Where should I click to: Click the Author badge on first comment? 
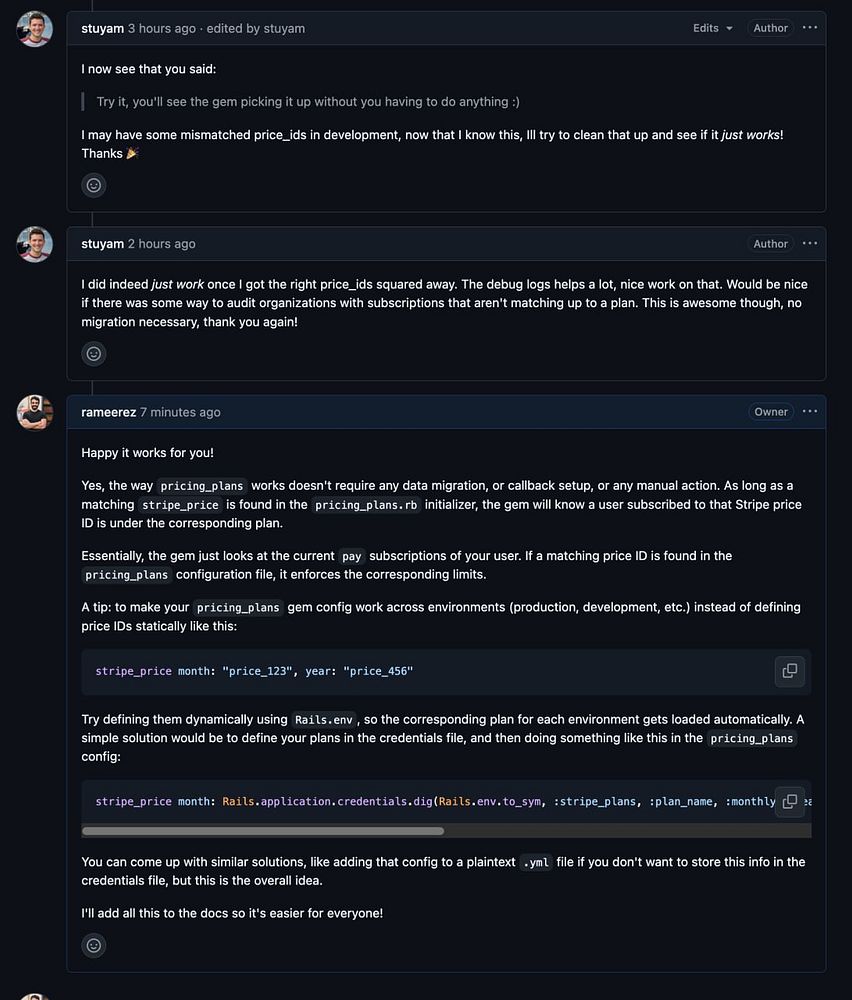pos(770,28)
